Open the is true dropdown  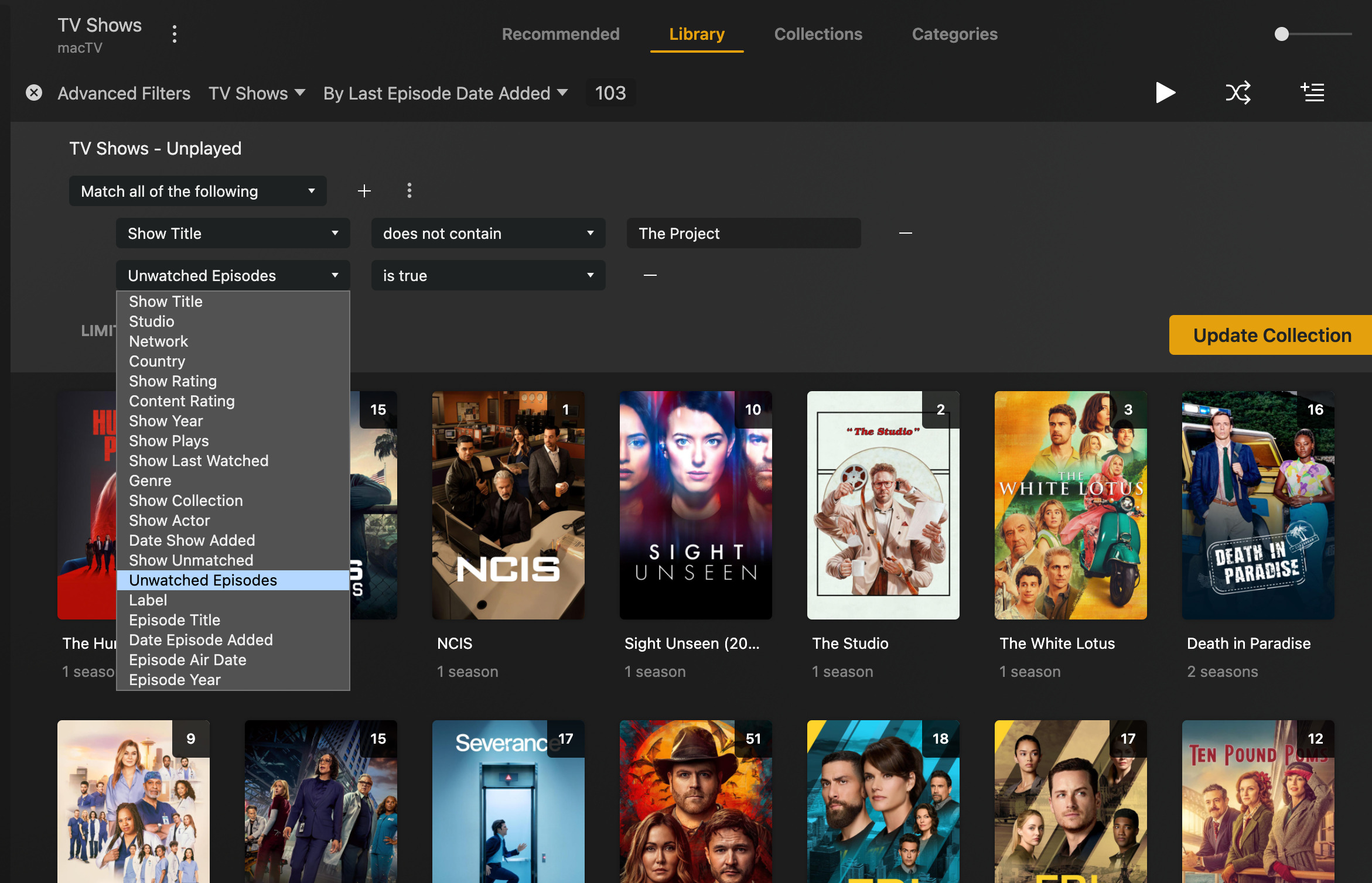point(487,275)
